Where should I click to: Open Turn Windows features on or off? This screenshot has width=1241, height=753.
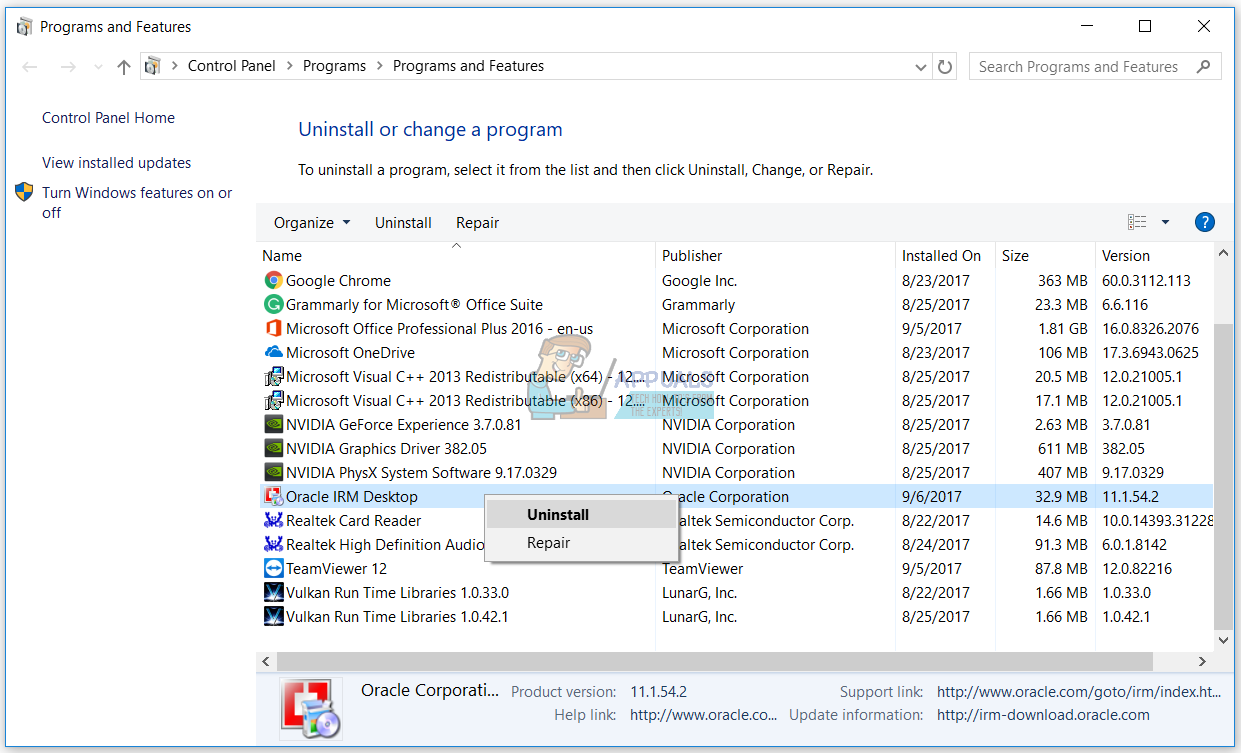[x=137, y=203]
